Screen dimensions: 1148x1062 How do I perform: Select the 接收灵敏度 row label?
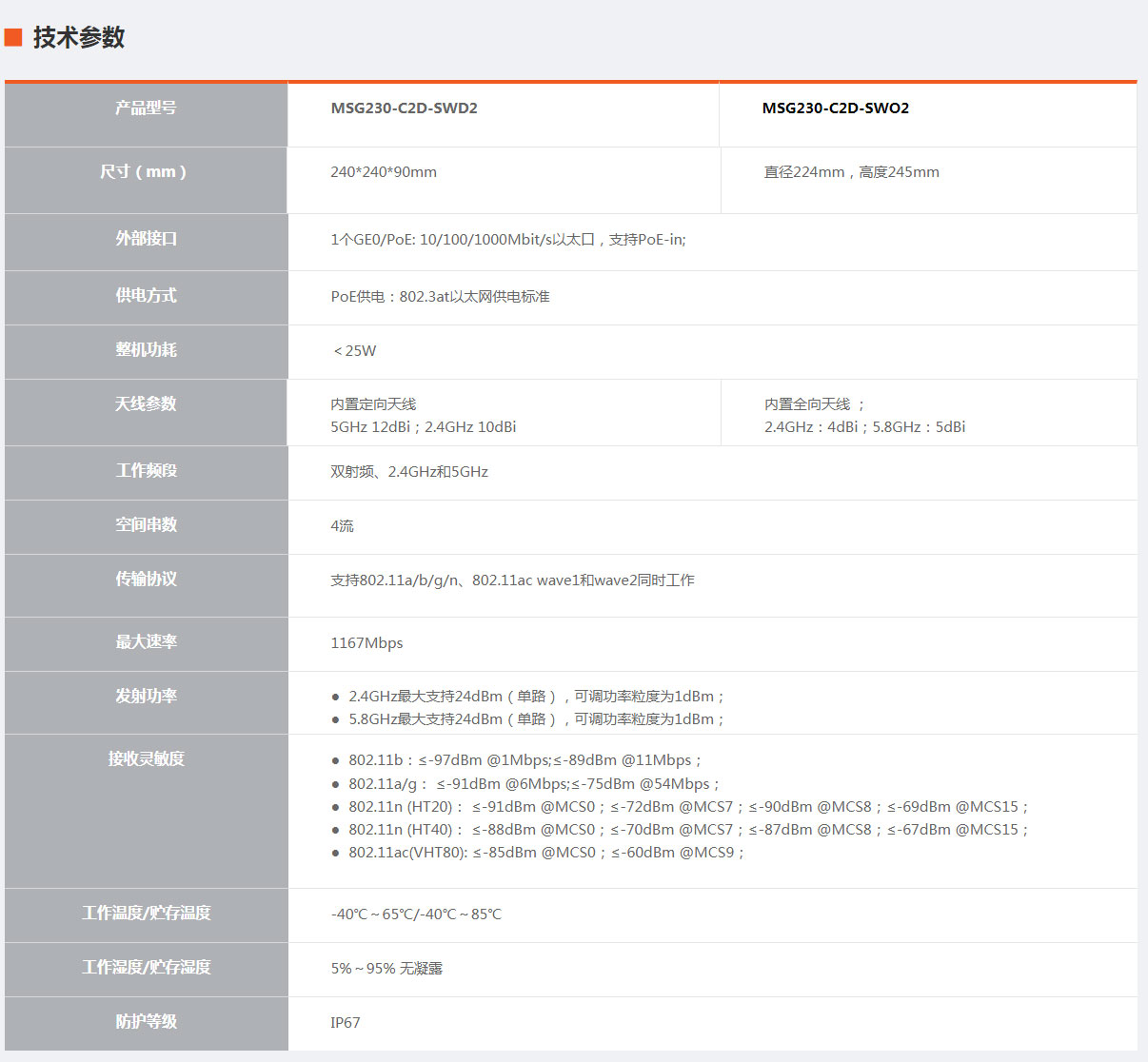pyautogui.click(x=146, y=759)
